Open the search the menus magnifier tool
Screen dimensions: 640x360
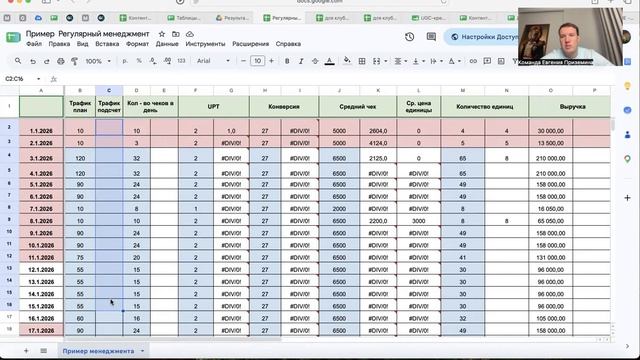18,61
